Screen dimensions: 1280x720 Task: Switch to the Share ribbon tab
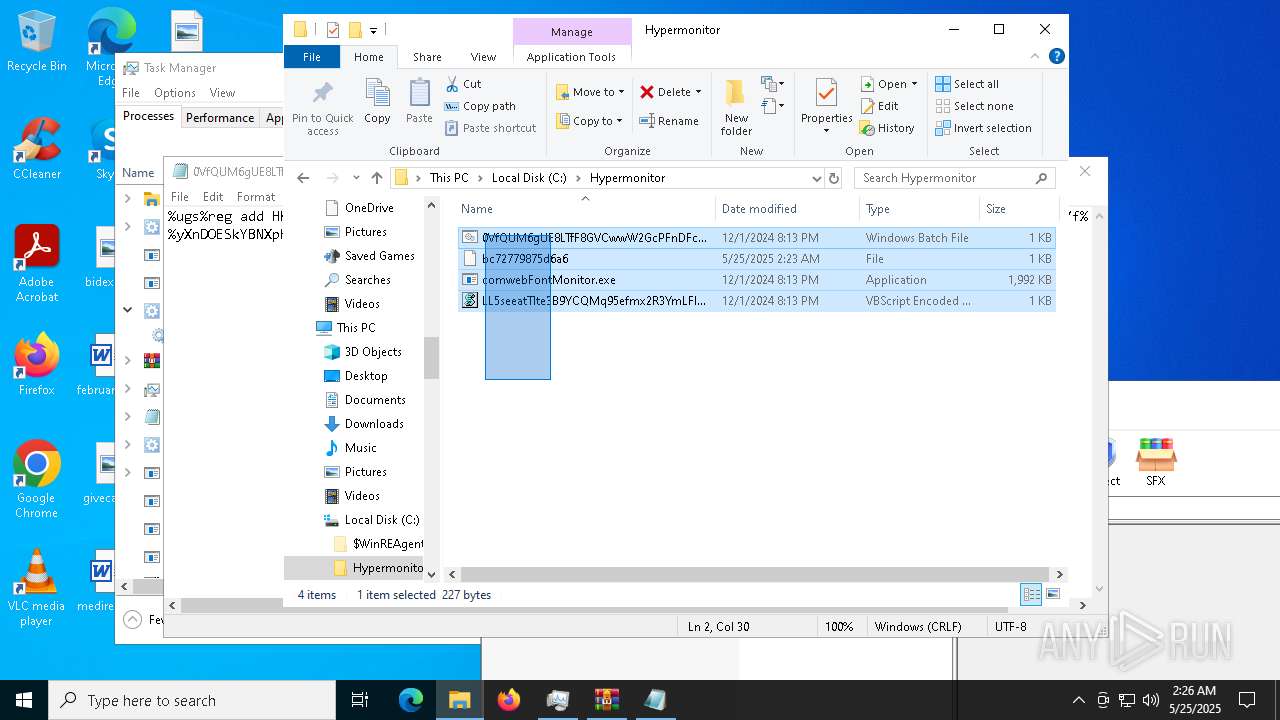427,57
